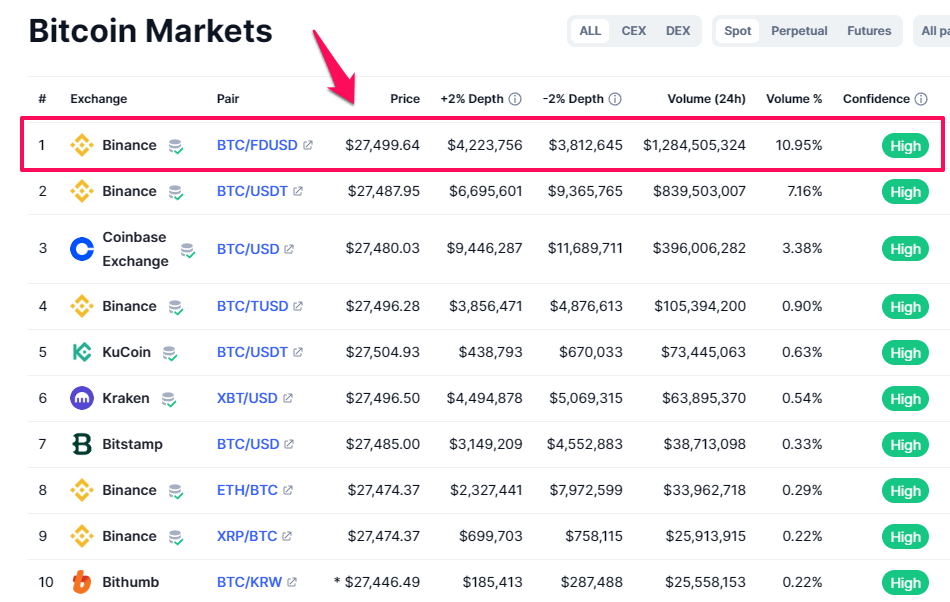Click the +2% Depth info icon
The width and height of the screenshot is (950, 602).
pyautogui.click(x=515, y=99)
